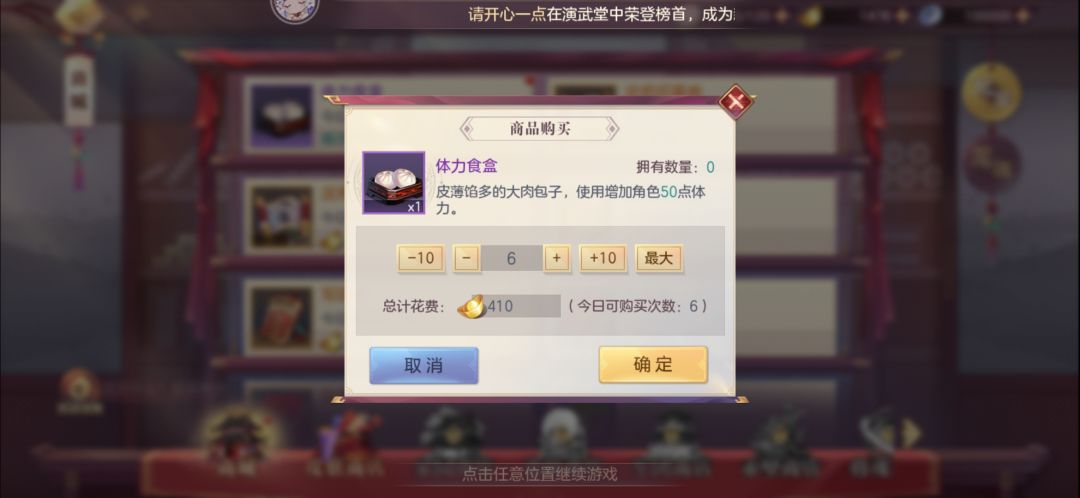1080x498 pixels.
Task: Close the purchase dialog with red X
Action: tap(736, 101)
